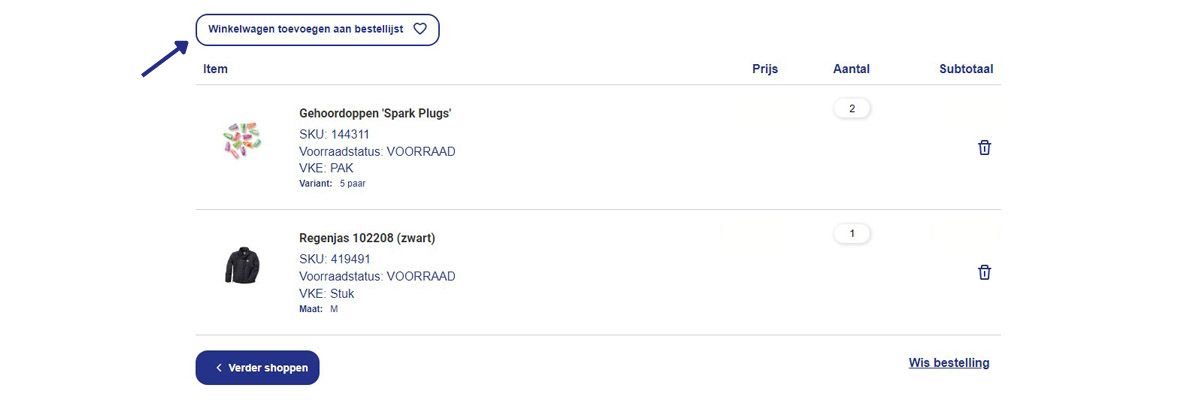Click 'Winkelwagen toevoegen aan bestellijst' button
Image resolution: width=1200 pixels, height=400 pixels.
pos(317,29)
